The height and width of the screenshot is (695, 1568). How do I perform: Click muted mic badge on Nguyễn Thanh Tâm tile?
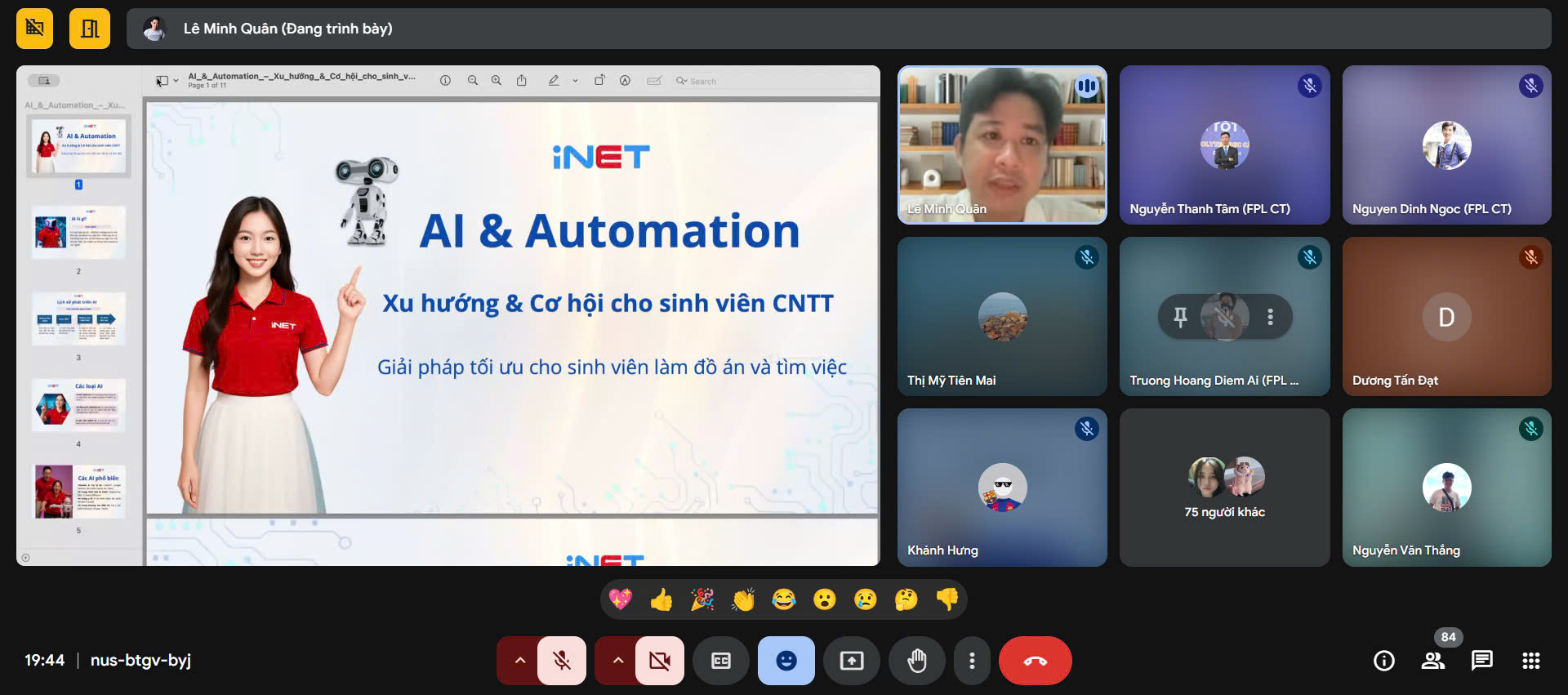[x=1310, y=86]
